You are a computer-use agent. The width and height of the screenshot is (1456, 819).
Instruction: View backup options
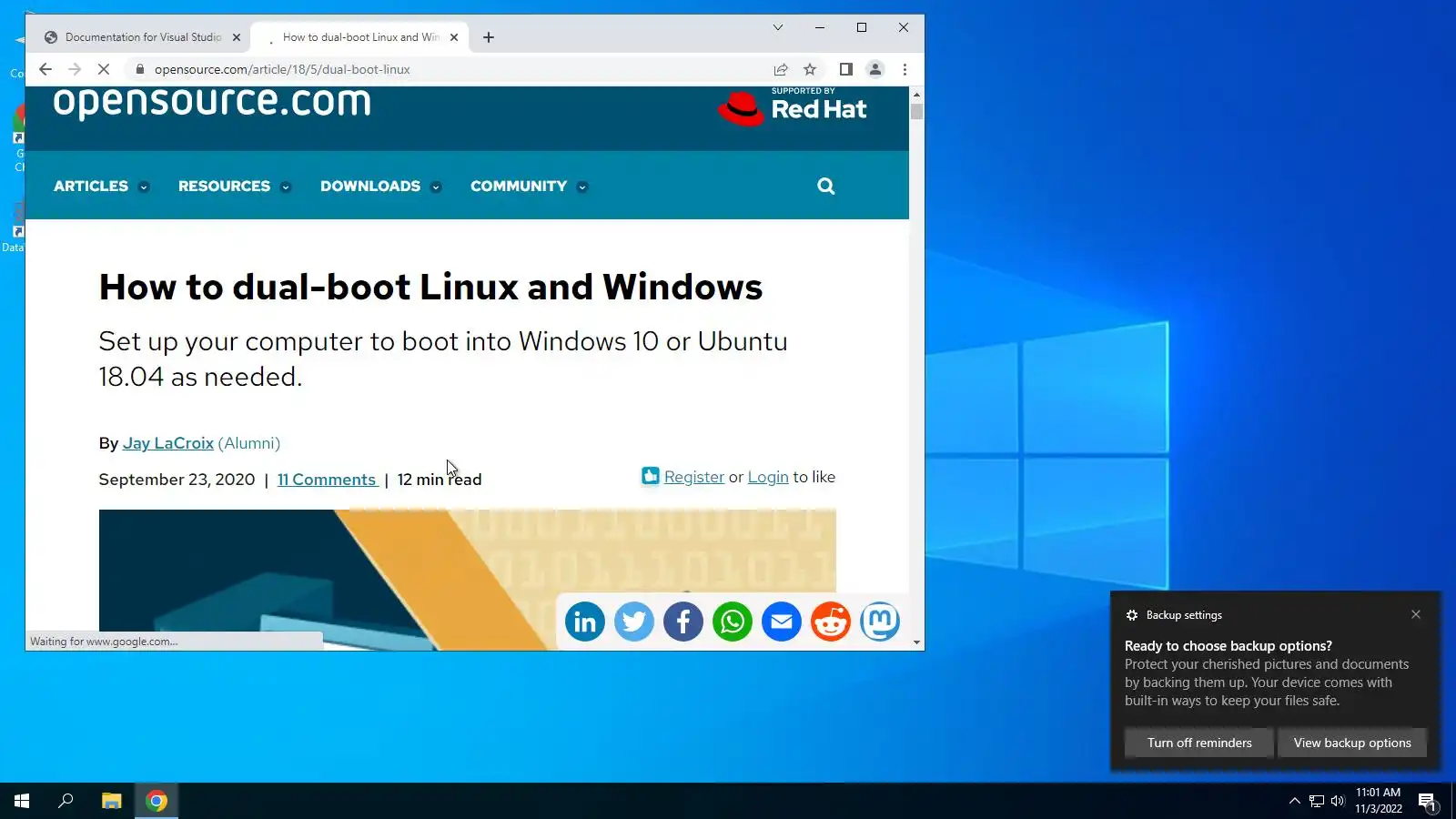[x=1352, y=743]
